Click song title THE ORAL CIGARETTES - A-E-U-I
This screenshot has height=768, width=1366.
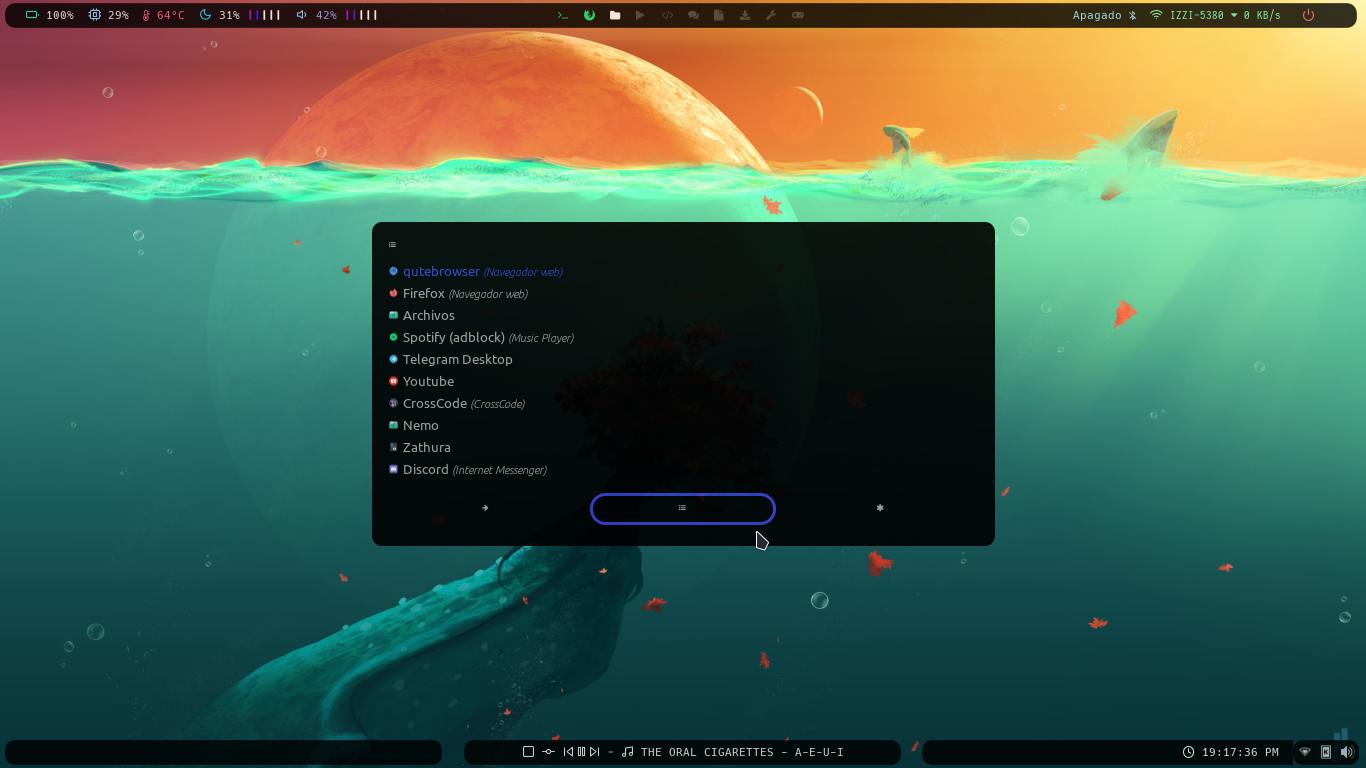point(742,752)
